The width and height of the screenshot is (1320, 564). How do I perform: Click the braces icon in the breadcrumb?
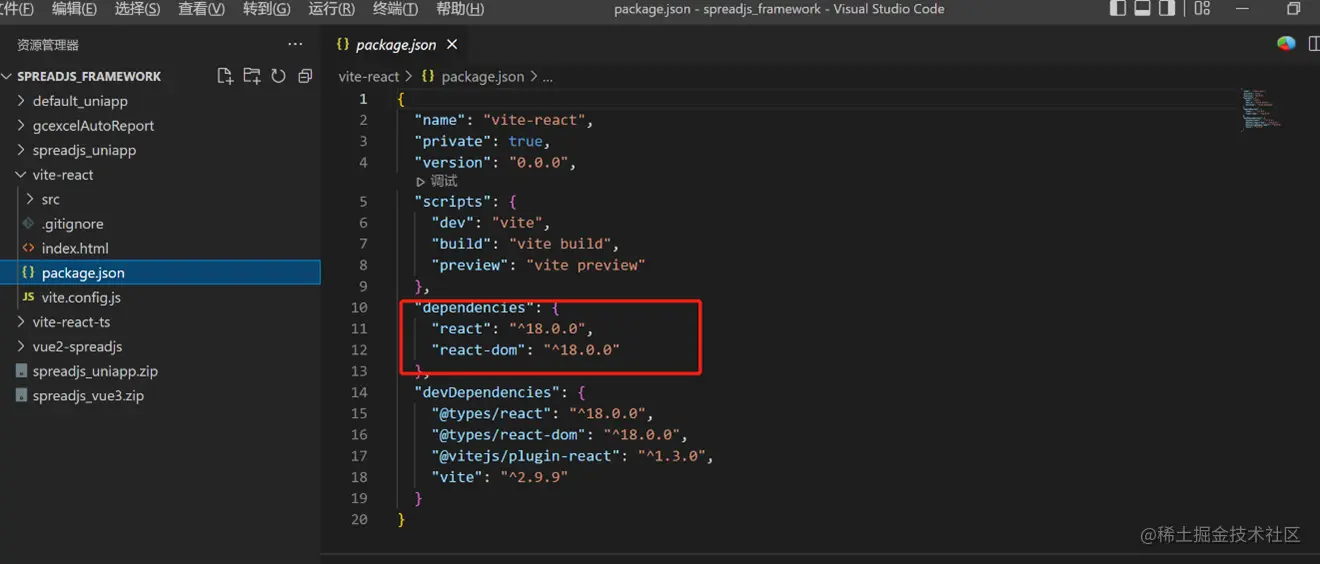(428, 76)
